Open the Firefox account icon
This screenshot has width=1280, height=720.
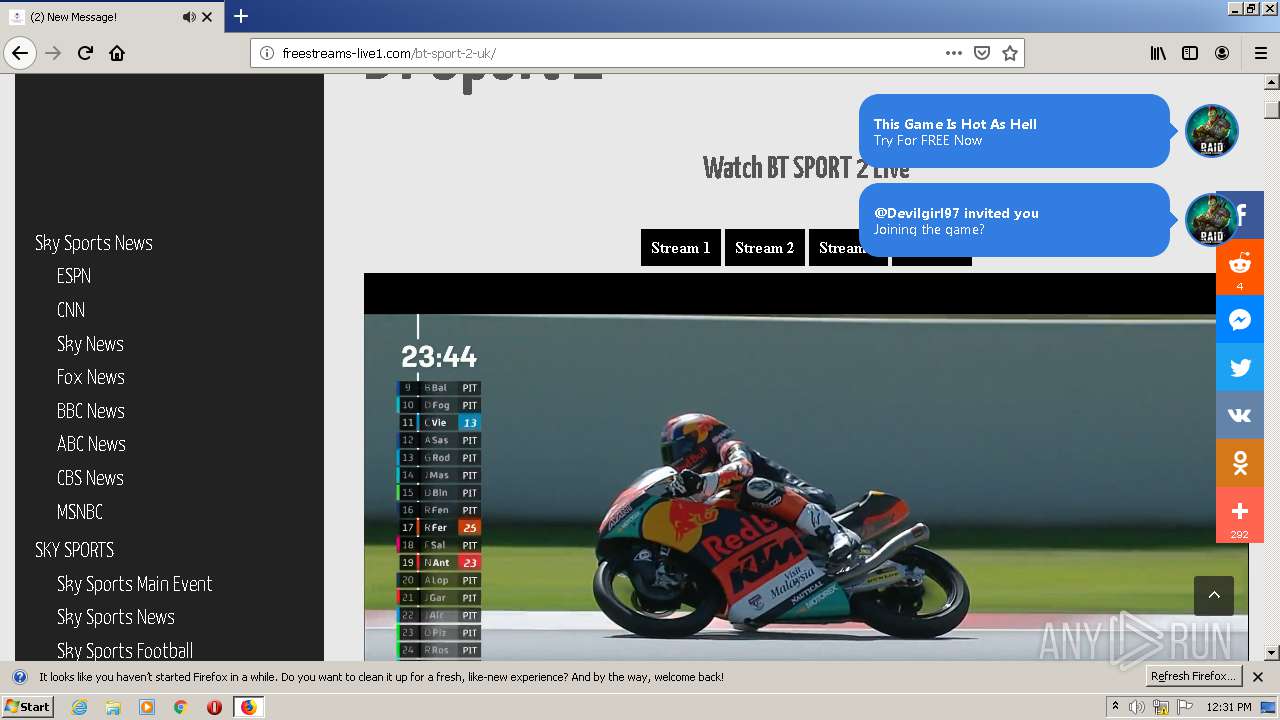tap(1222, 53)
